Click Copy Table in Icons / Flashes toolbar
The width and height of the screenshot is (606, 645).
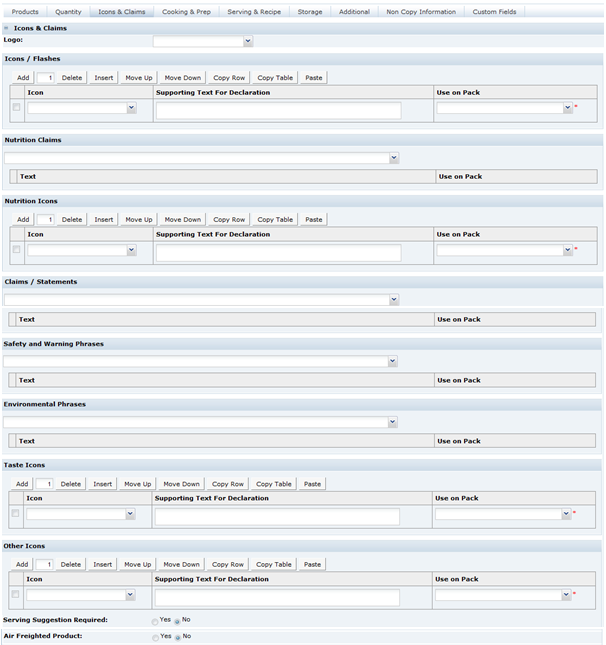(275, 78)
